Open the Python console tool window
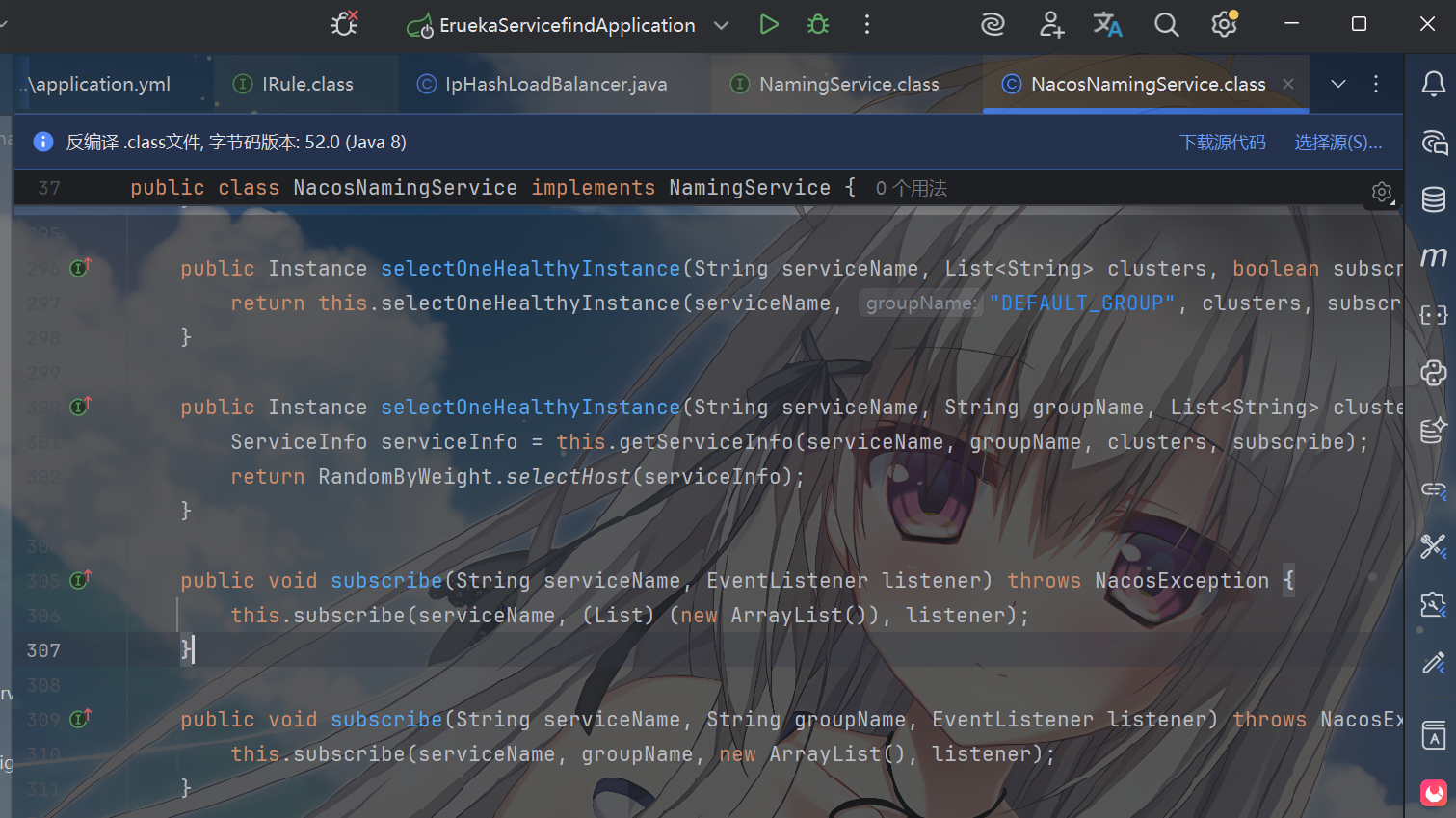1456x818 pixels. tap(1434, 373)
